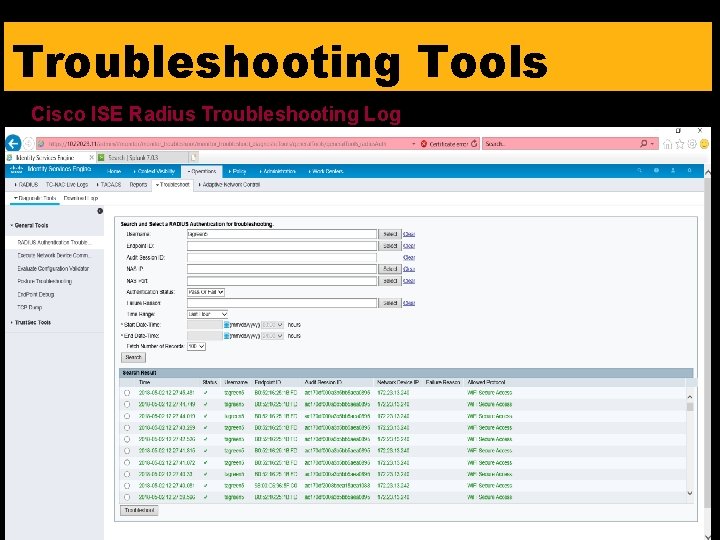720x540 pixels.
Task: Collapse sidebar using the round dark icon
Action: [100, 211]
